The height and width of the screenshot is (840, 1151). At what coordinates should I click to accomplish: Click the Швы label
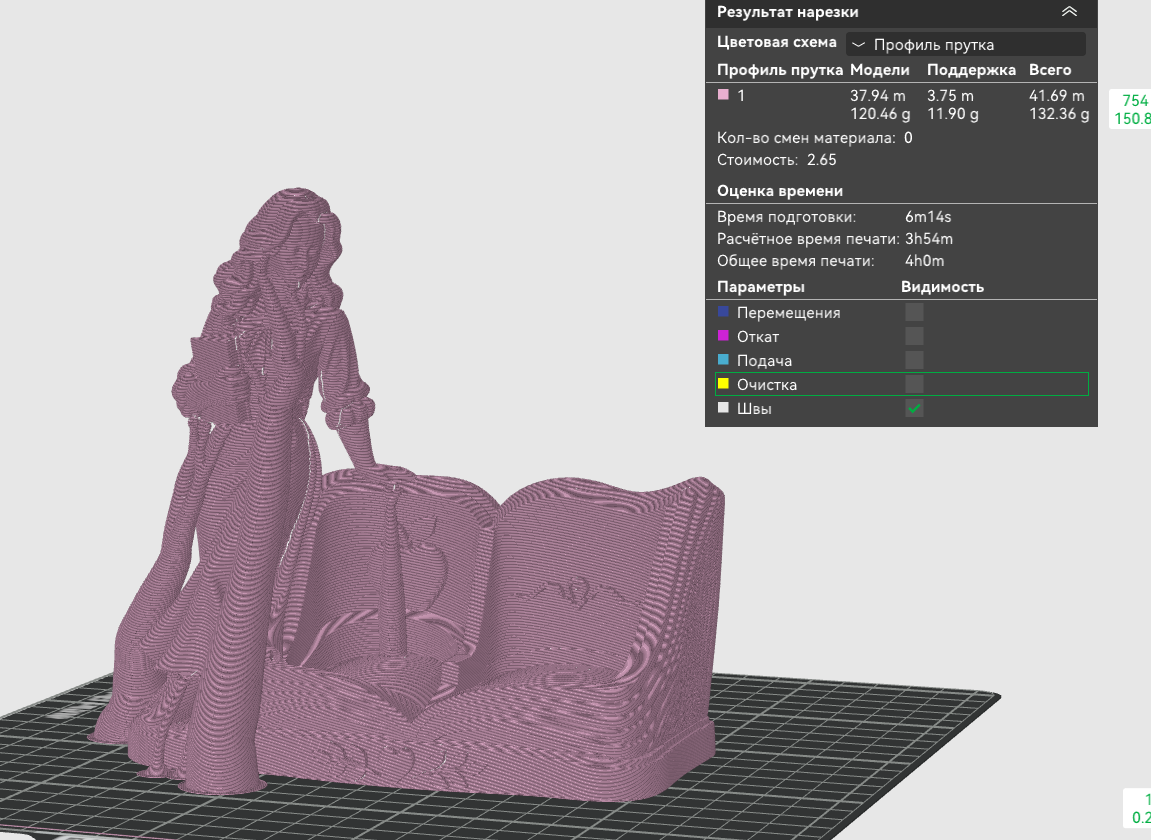click(754, 408)
